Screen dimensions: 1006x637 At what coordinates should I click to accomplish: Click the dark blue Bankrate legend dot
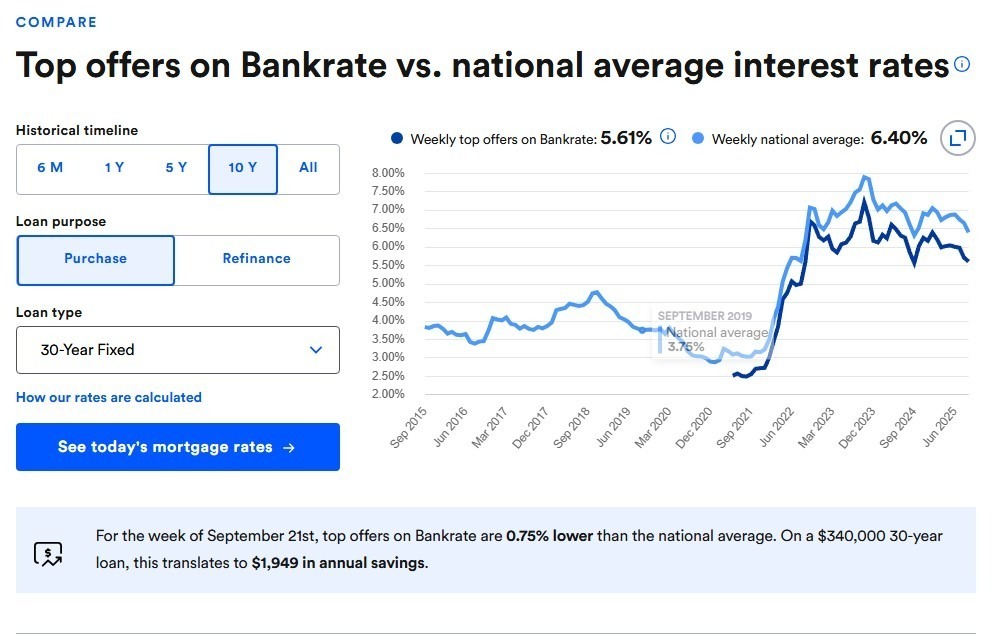pos(397,139)
